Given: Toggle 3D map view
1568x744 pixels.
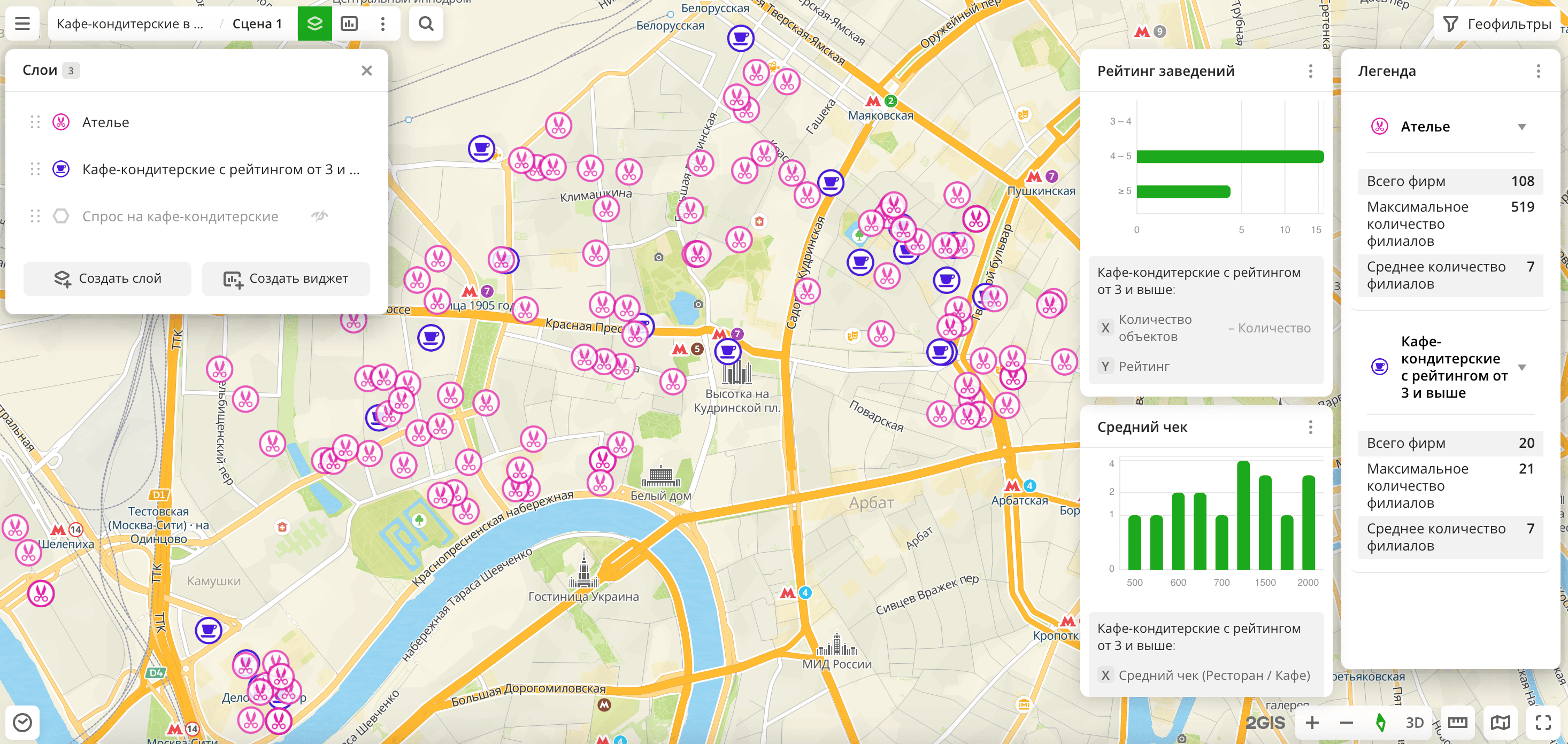Looking at the screenshot, I should click(1414, 722).
